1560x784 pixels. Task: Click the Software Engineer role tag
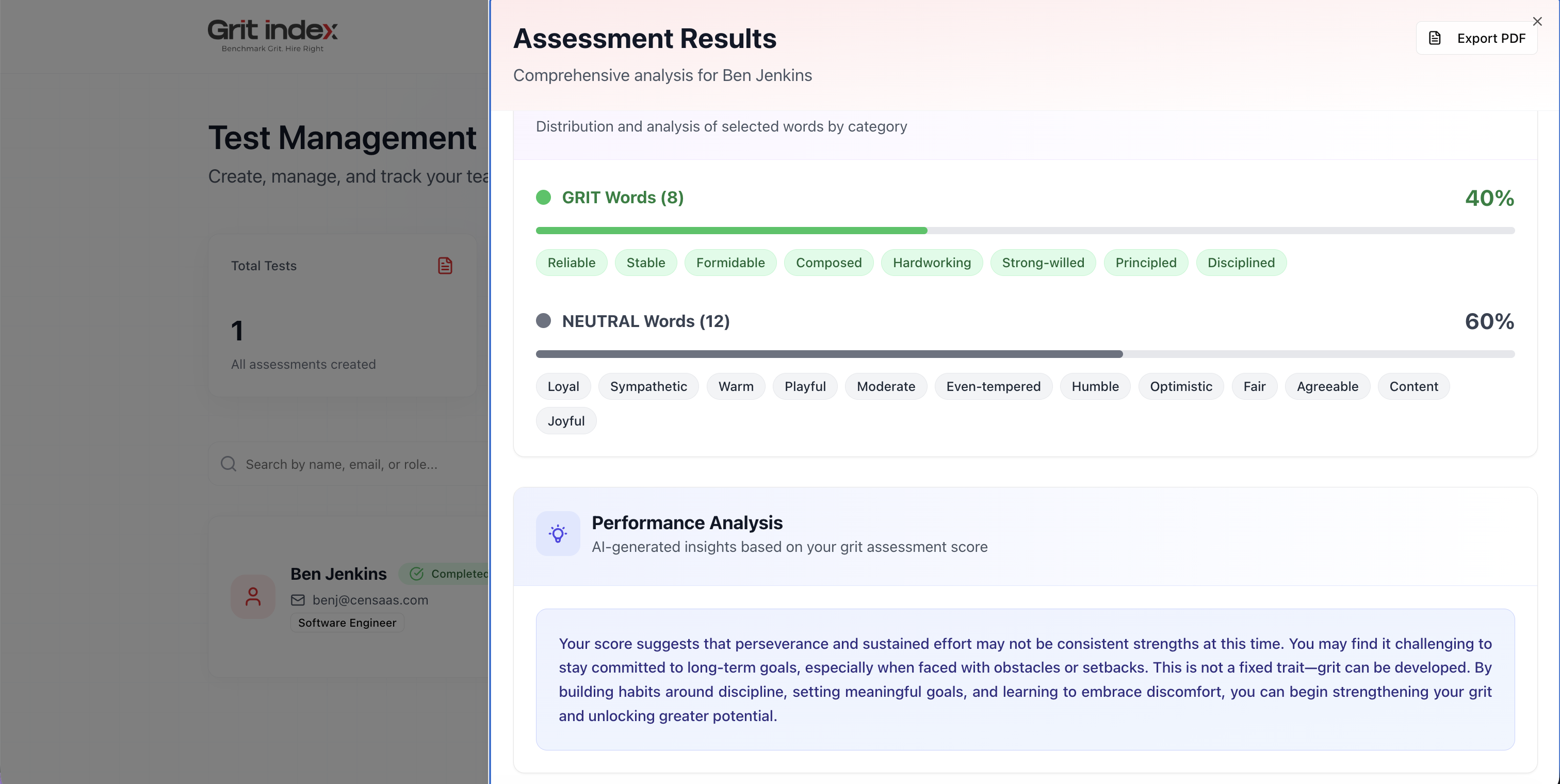(x=347, y=623)
